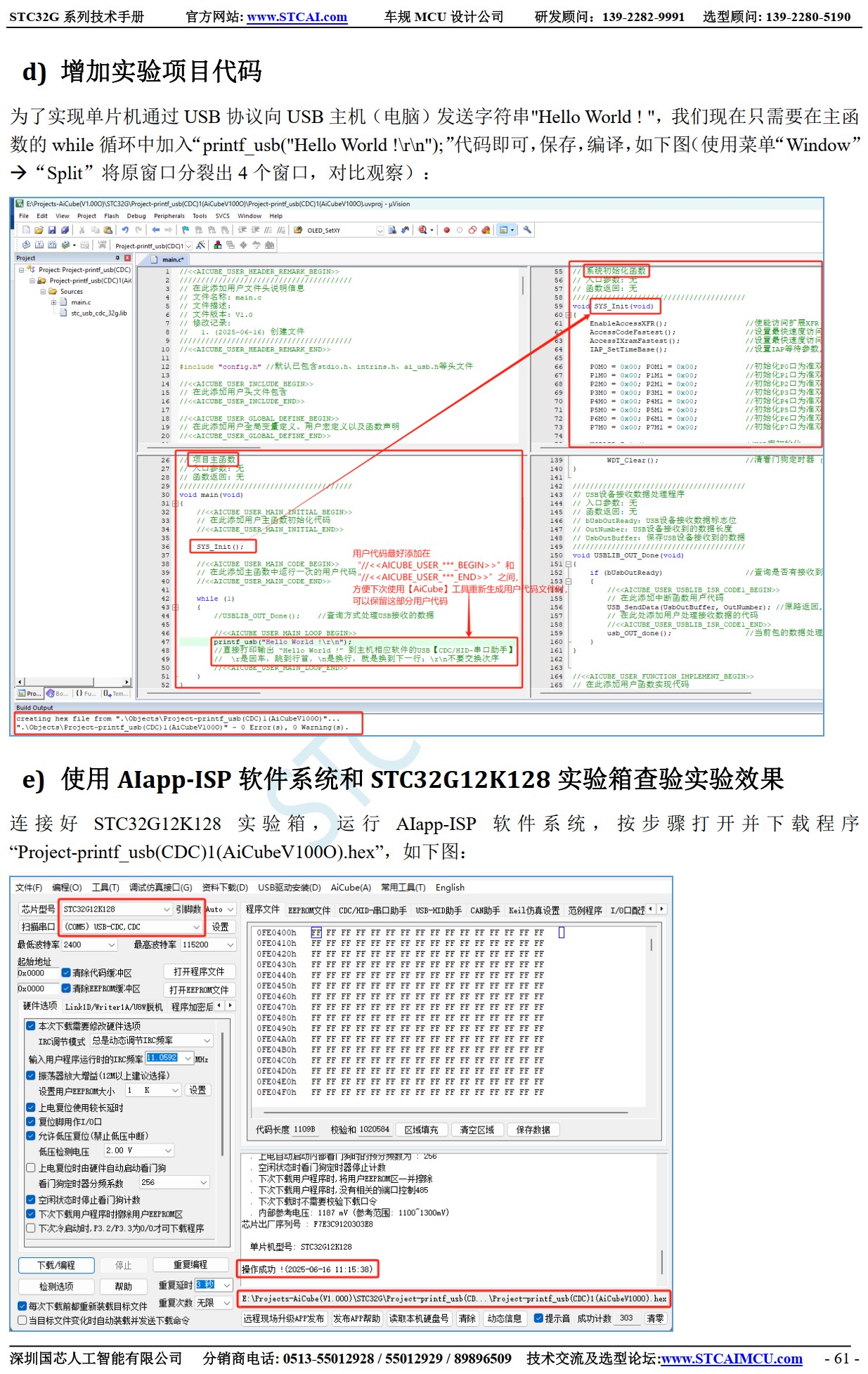Screen dimensions: 868x1374
Task: Click the Window layout icon in µVision toolbar
Action: 503,230
